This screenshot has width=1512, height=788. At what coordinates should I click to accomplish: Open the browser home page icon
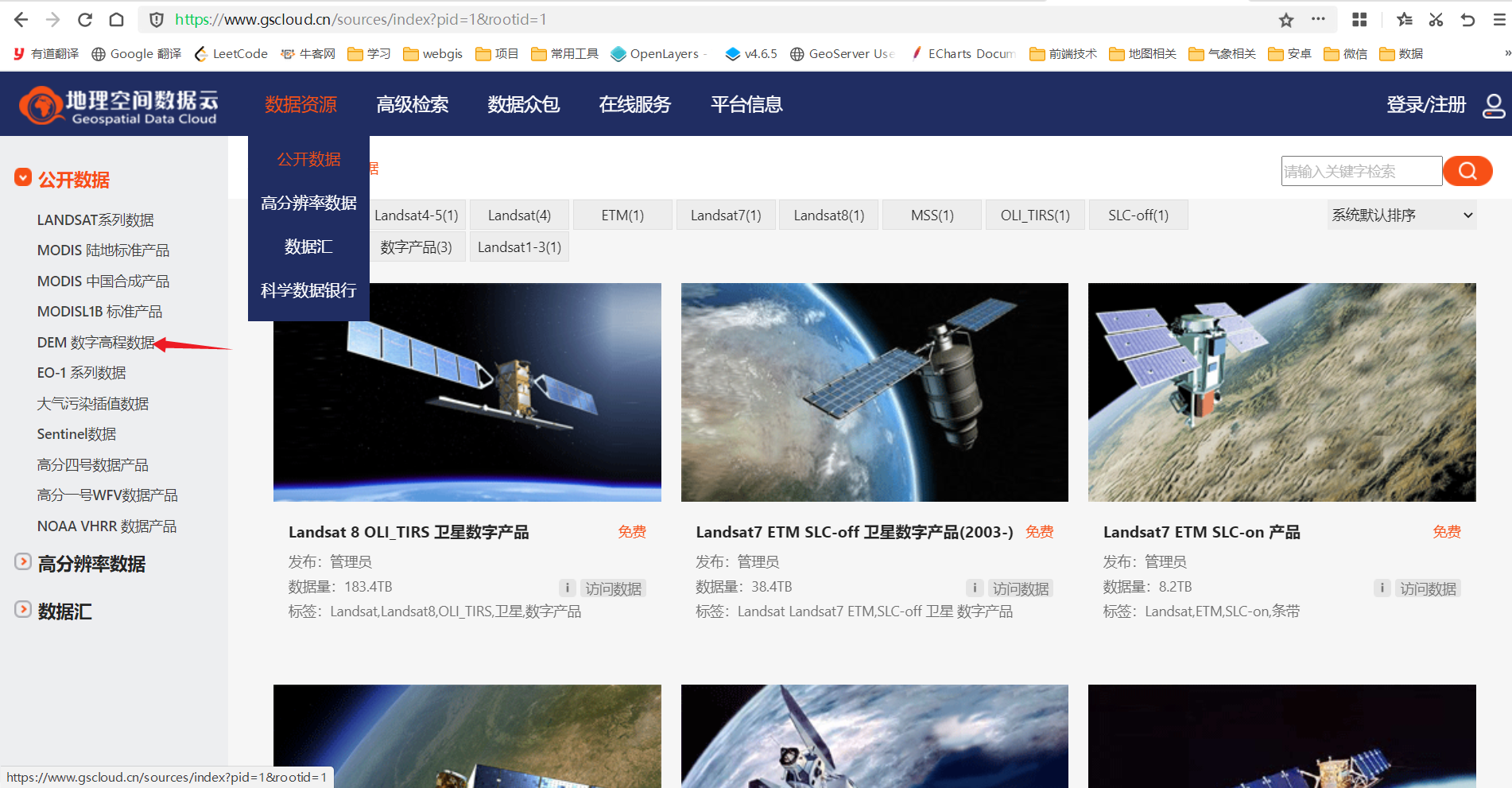point(116,19)
